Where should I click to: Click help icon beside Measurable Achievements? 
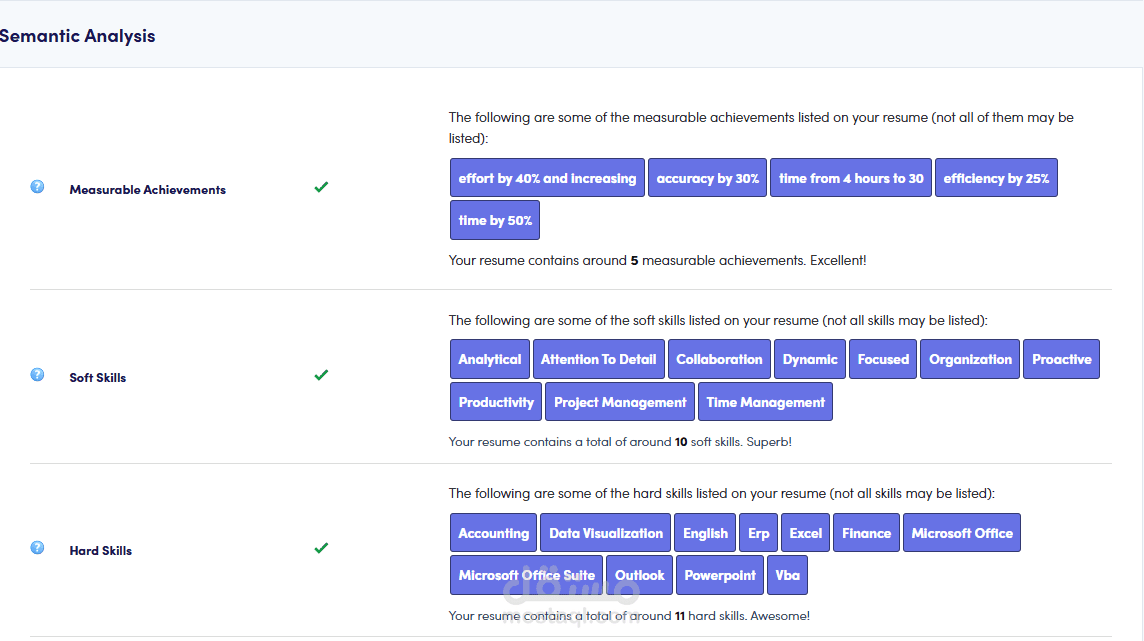[x=37, y=187]
